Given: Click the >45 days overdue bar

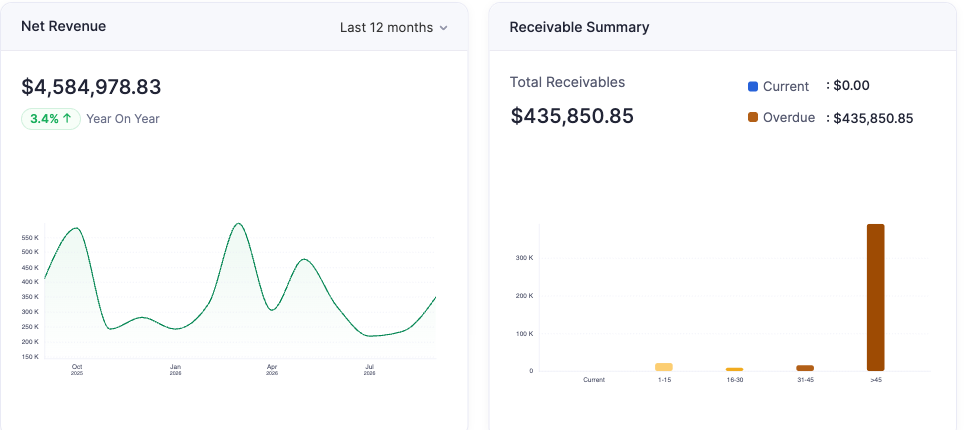Looking at the screenshot, I should click(876, 298).
